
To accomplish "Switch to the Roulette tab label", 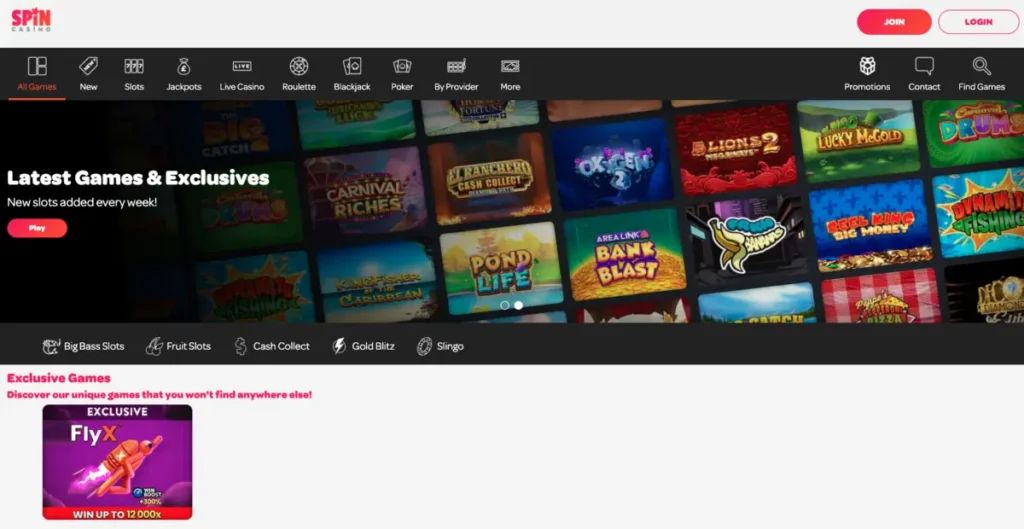I will coord(298,87).
